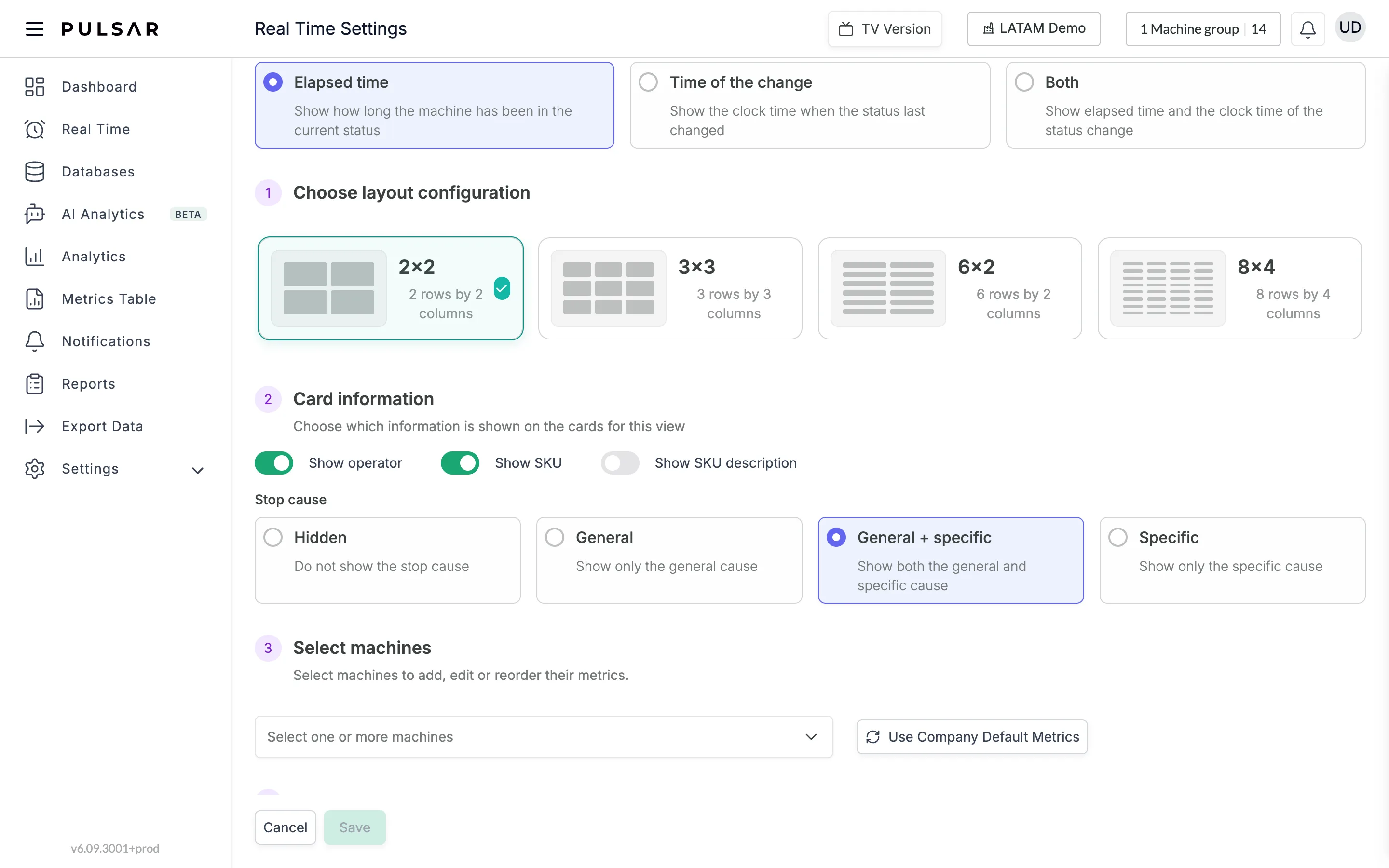Click the Databases cylinder icon
This screenshot has width=1389, height=868.
click(34, 172)
